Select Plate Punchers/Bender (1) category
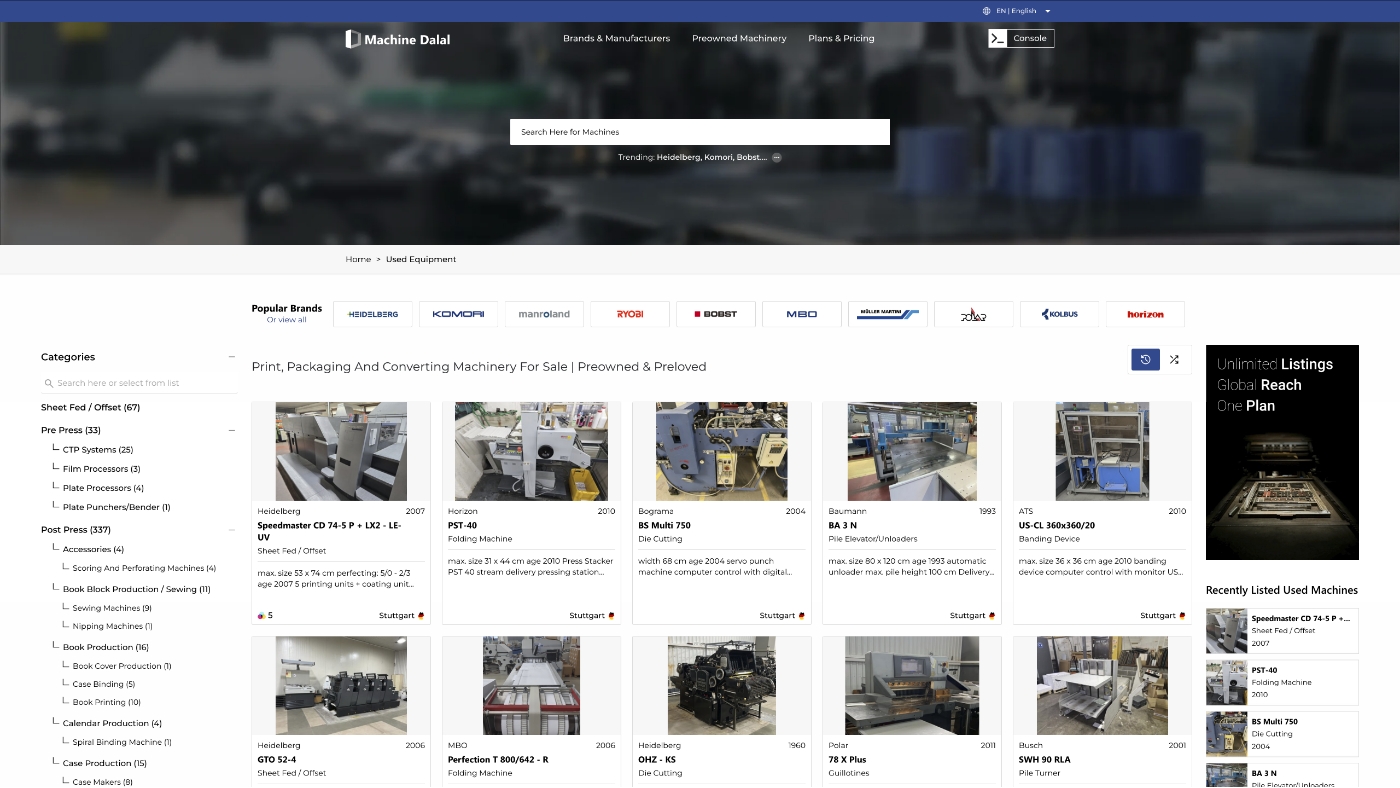Image resolution: width=1400 pixels, height=788 pixels. point(117,507)
